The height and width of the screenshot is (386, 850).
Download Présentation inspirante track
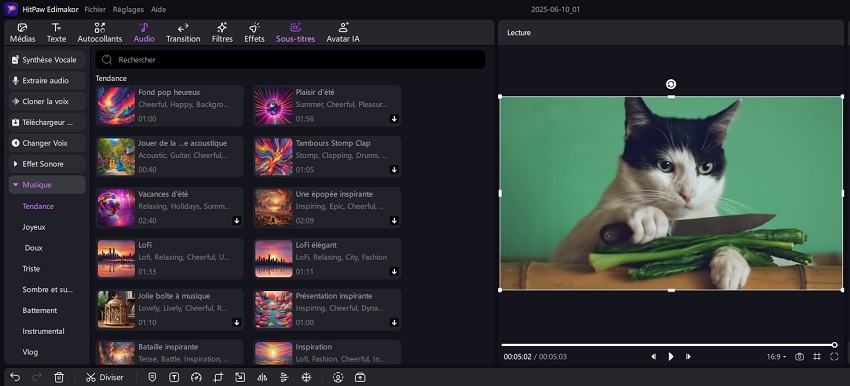(x=394, y=323)
